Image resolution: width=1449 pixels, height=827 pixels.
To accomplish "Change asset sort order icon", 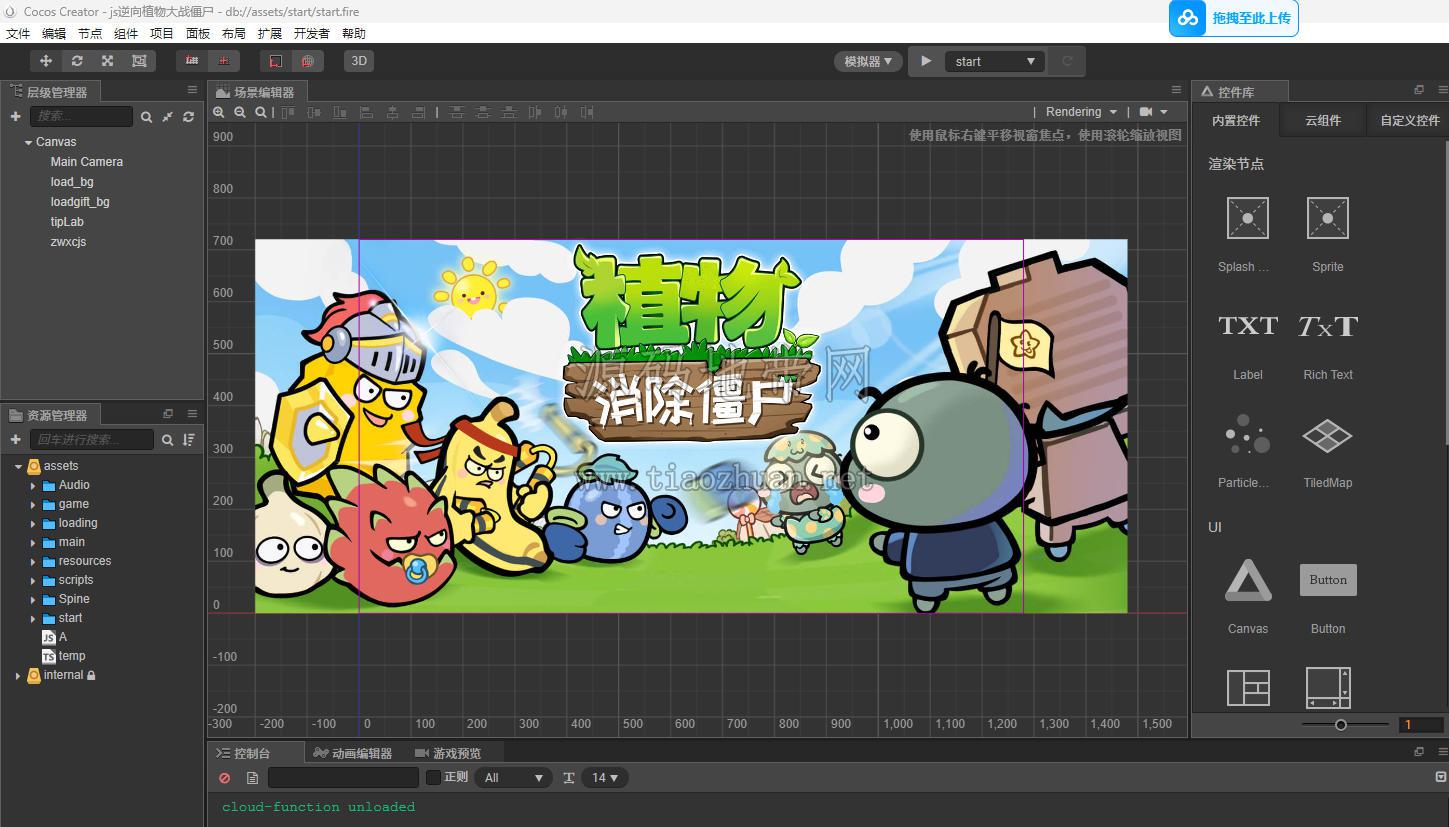I will pos(188,440).
